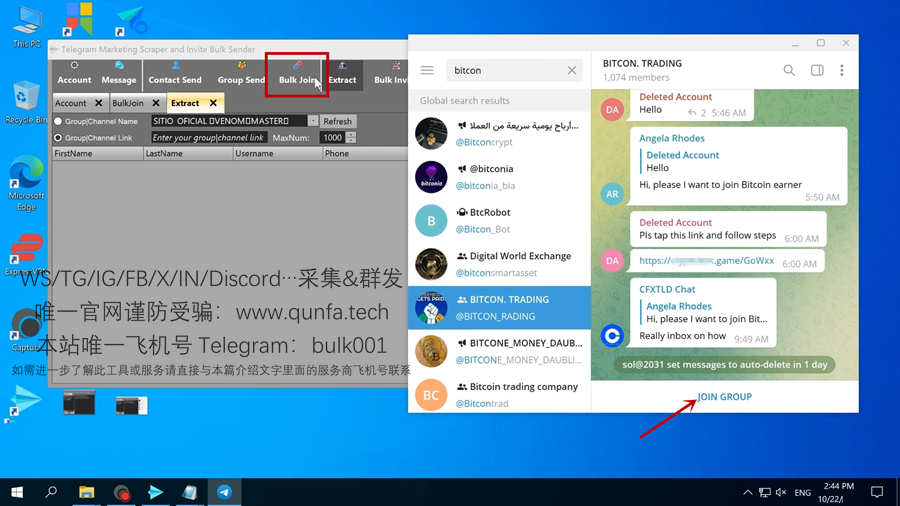The height and width of the screenshot is (506, 900).
Task: Click the Windows Start button
Action: pos(17,492)
